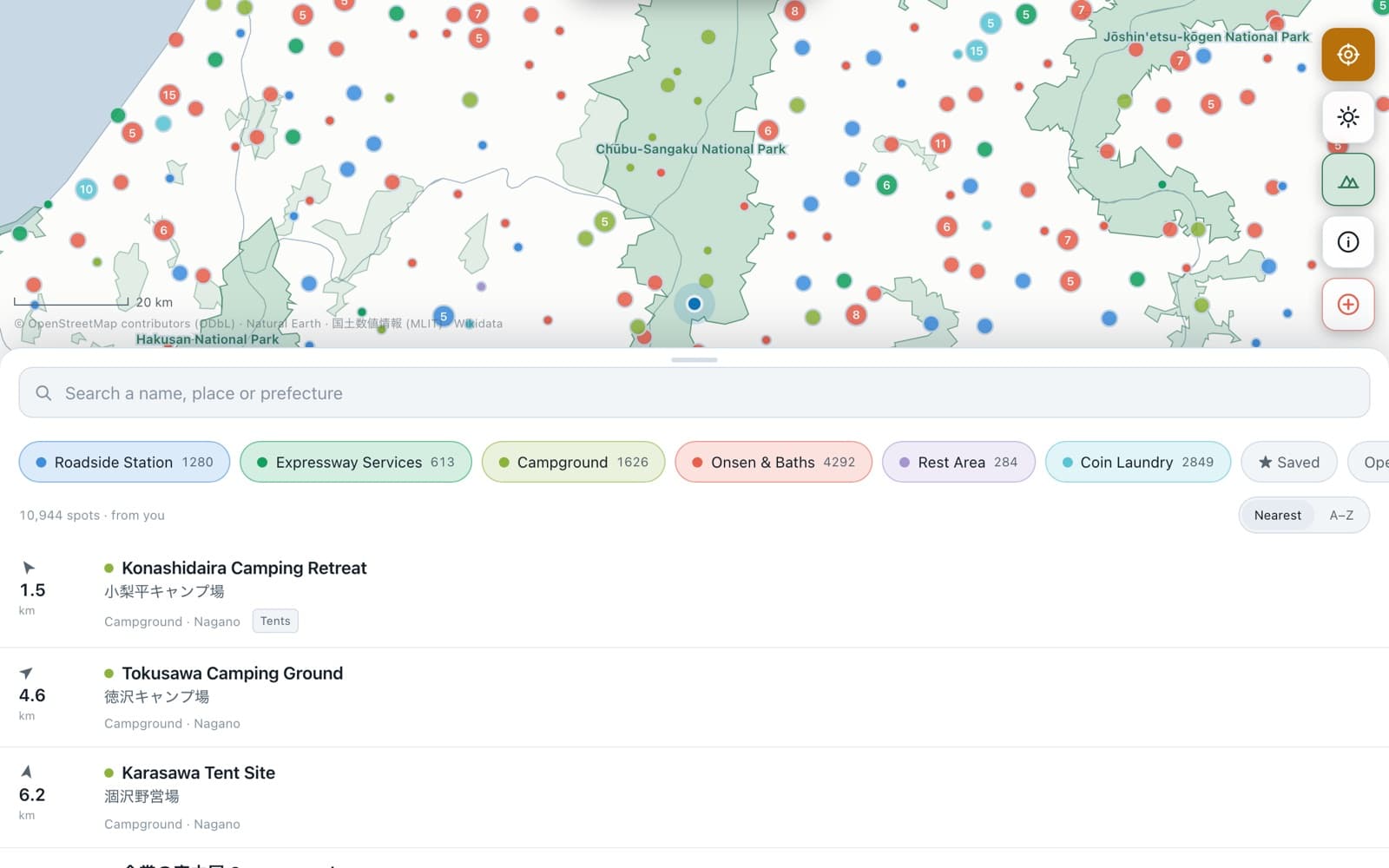Viewport: 1389px width, 868px height.
Task: Open the OpenStreetMap contributors attribution link
Action: pos(125,324)
